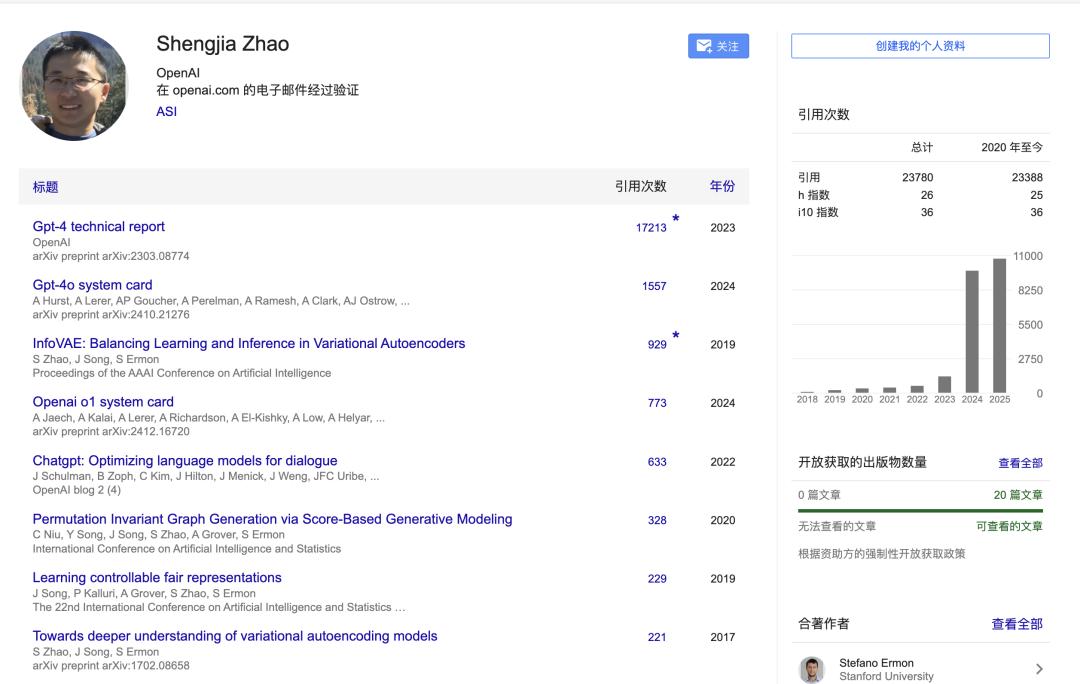The height and width of the screenshot is (684, 1080).
Task: Click the 2025 bar in citation chart
Action: point(999,326)
